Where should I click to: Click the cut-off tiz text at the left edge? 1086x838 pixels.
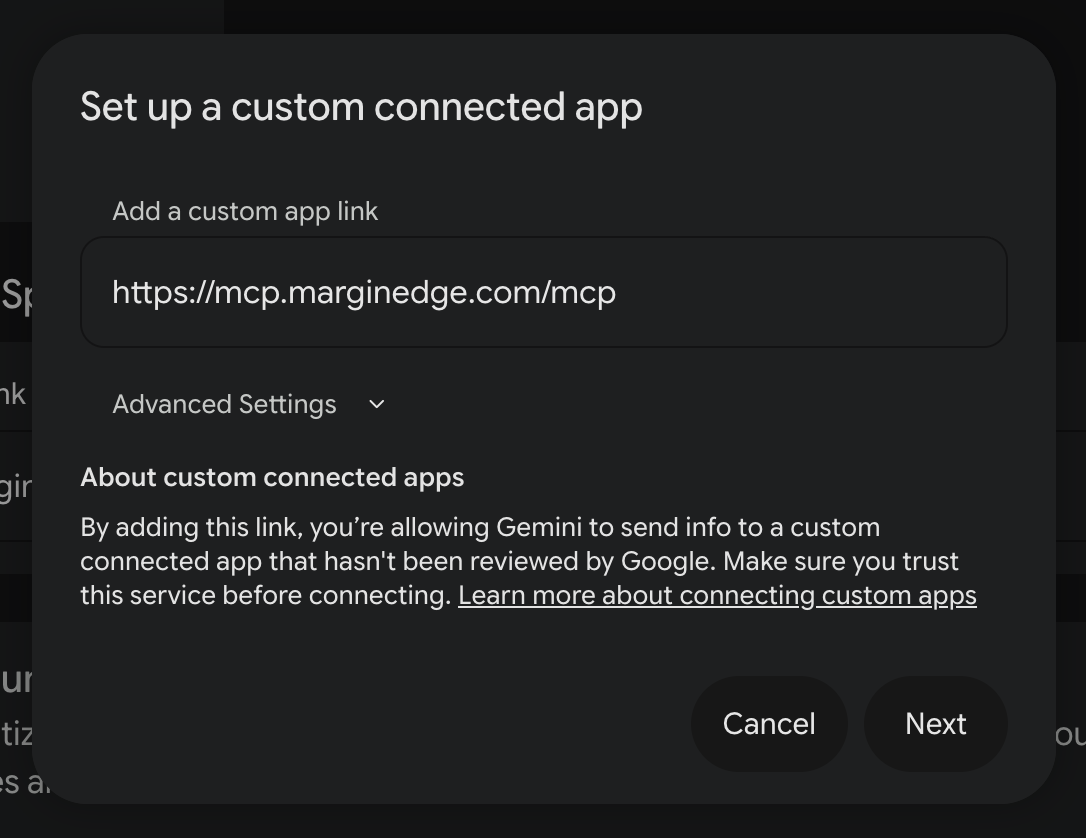16,734
